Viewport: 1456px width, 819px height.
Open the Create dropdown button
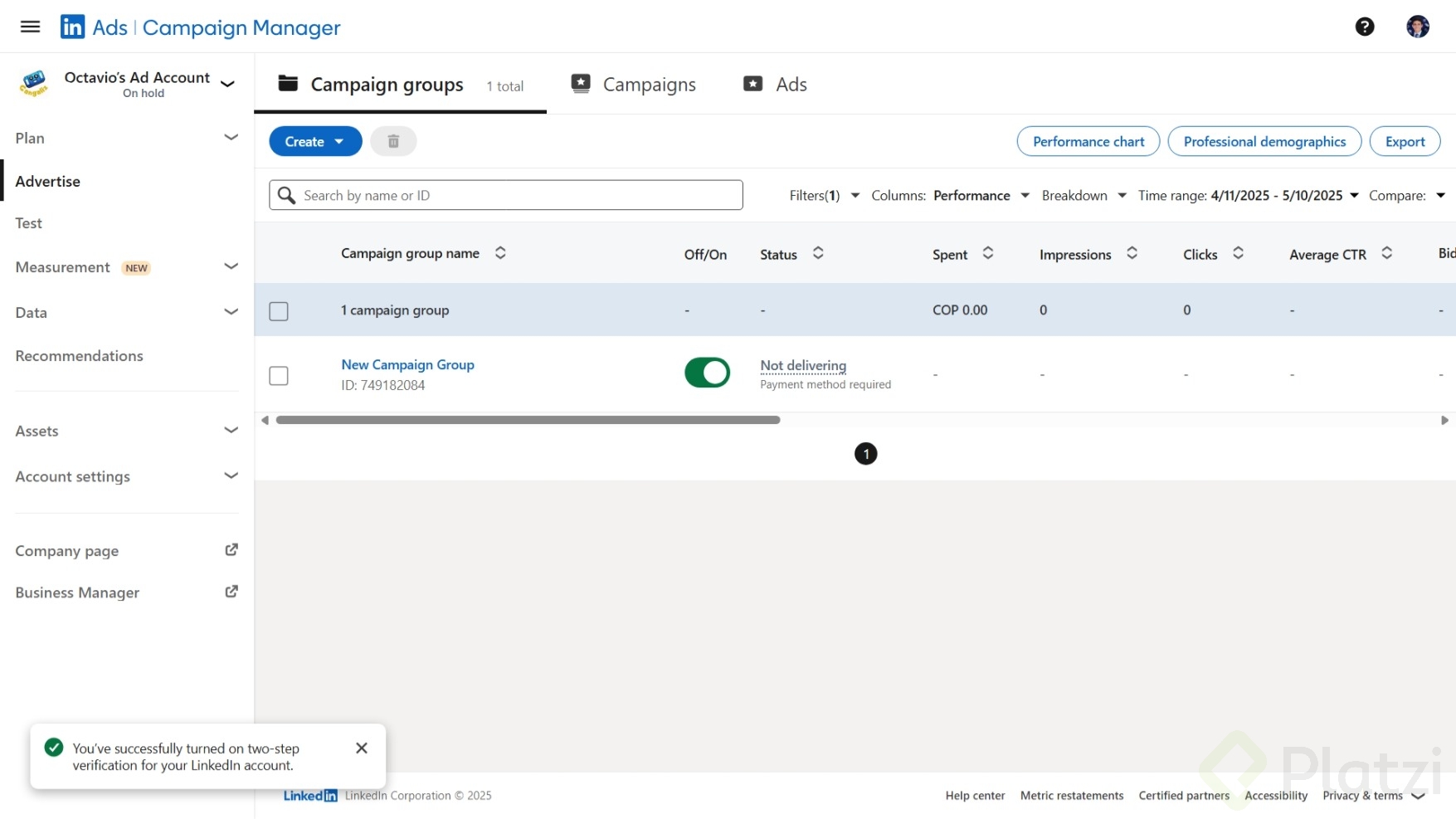point(315,141)
